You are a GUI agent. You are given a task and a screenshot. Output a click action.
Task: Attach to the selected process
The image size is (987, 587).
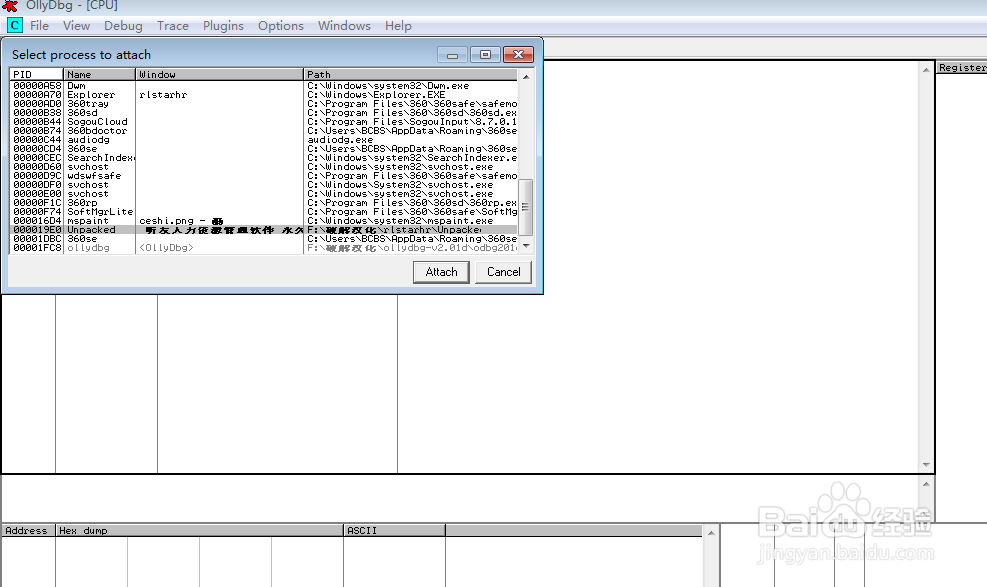click(441, 272)
